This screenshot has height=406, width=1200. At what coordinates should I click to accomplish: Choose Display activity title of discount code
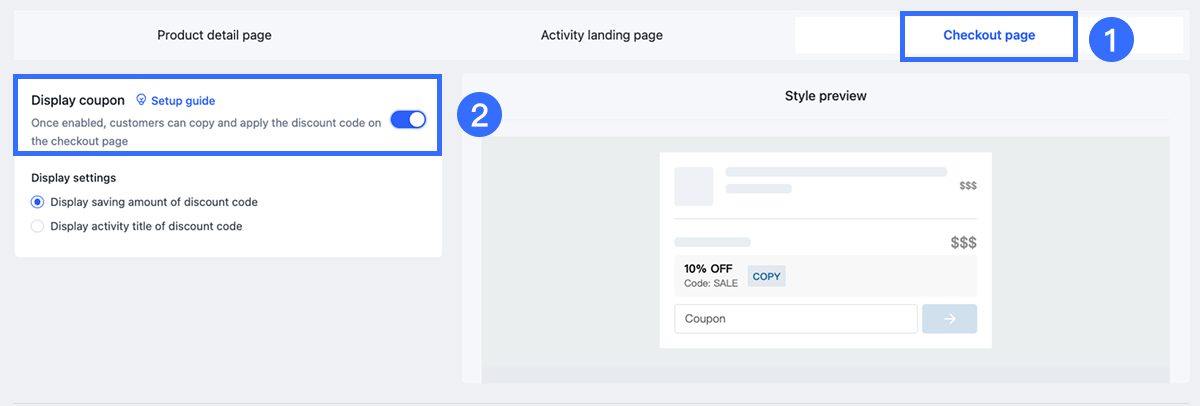click(38, 226)
